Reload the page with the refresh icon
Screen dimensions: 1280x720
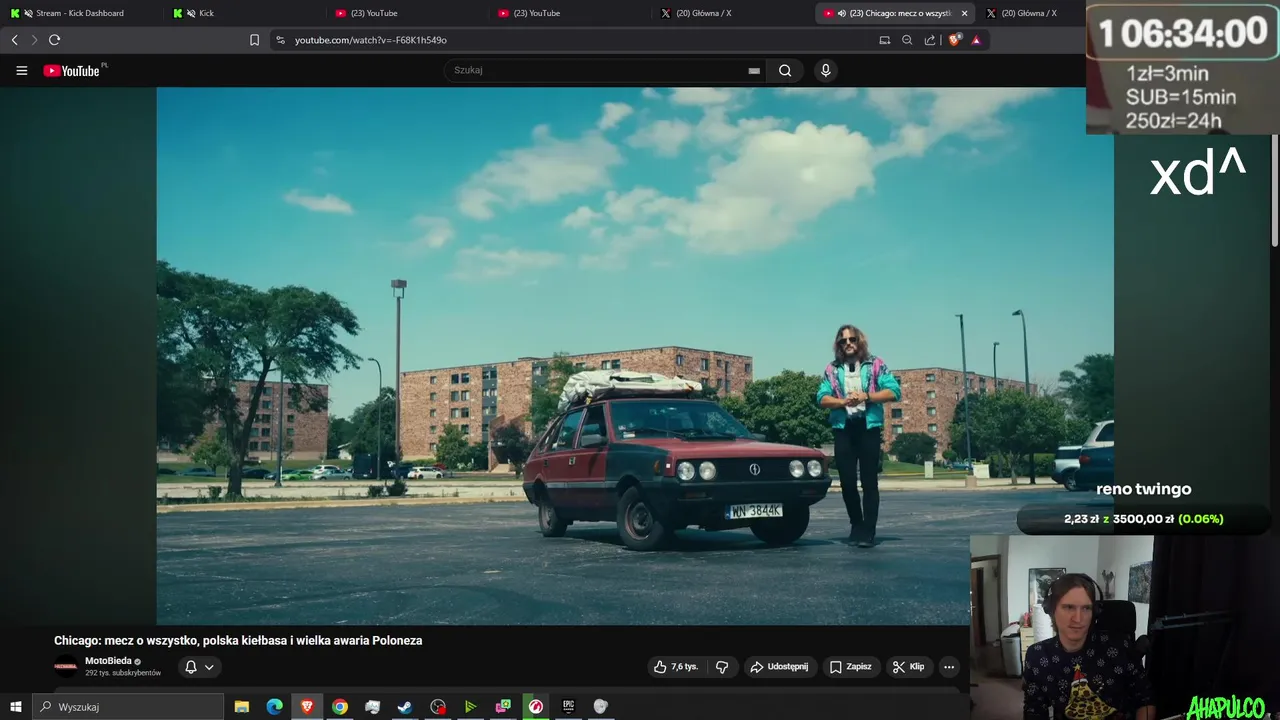pos(54,40)
